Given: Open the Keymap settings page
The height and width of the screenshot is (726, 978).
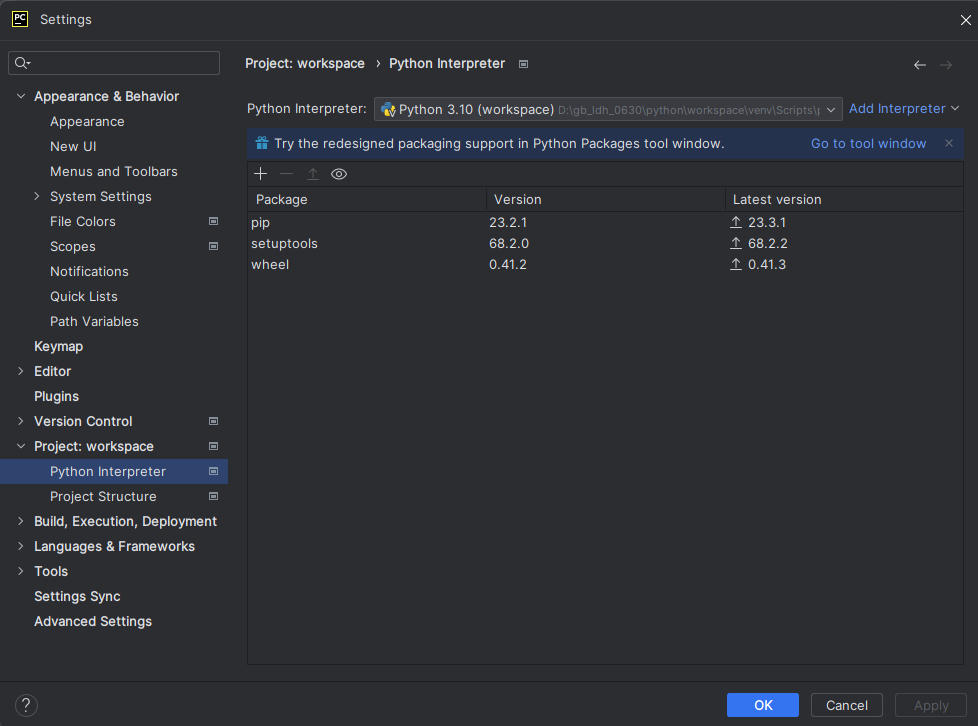Looking at the screenshot, I should 59,346.
